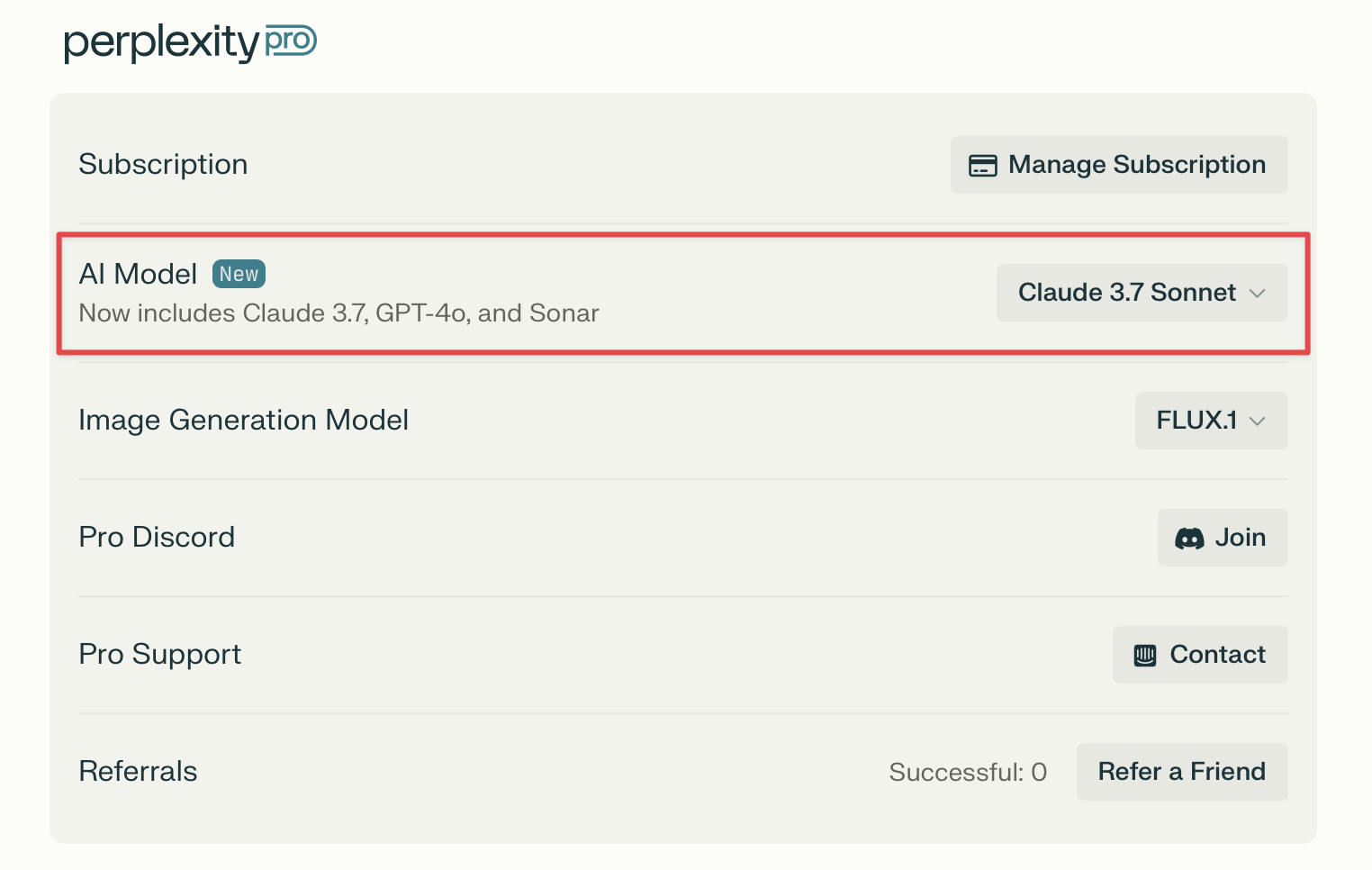Screen dimensions: 1372x870
Task: Click the "Successful: 0" referrals count
Action: coord(968,772)
